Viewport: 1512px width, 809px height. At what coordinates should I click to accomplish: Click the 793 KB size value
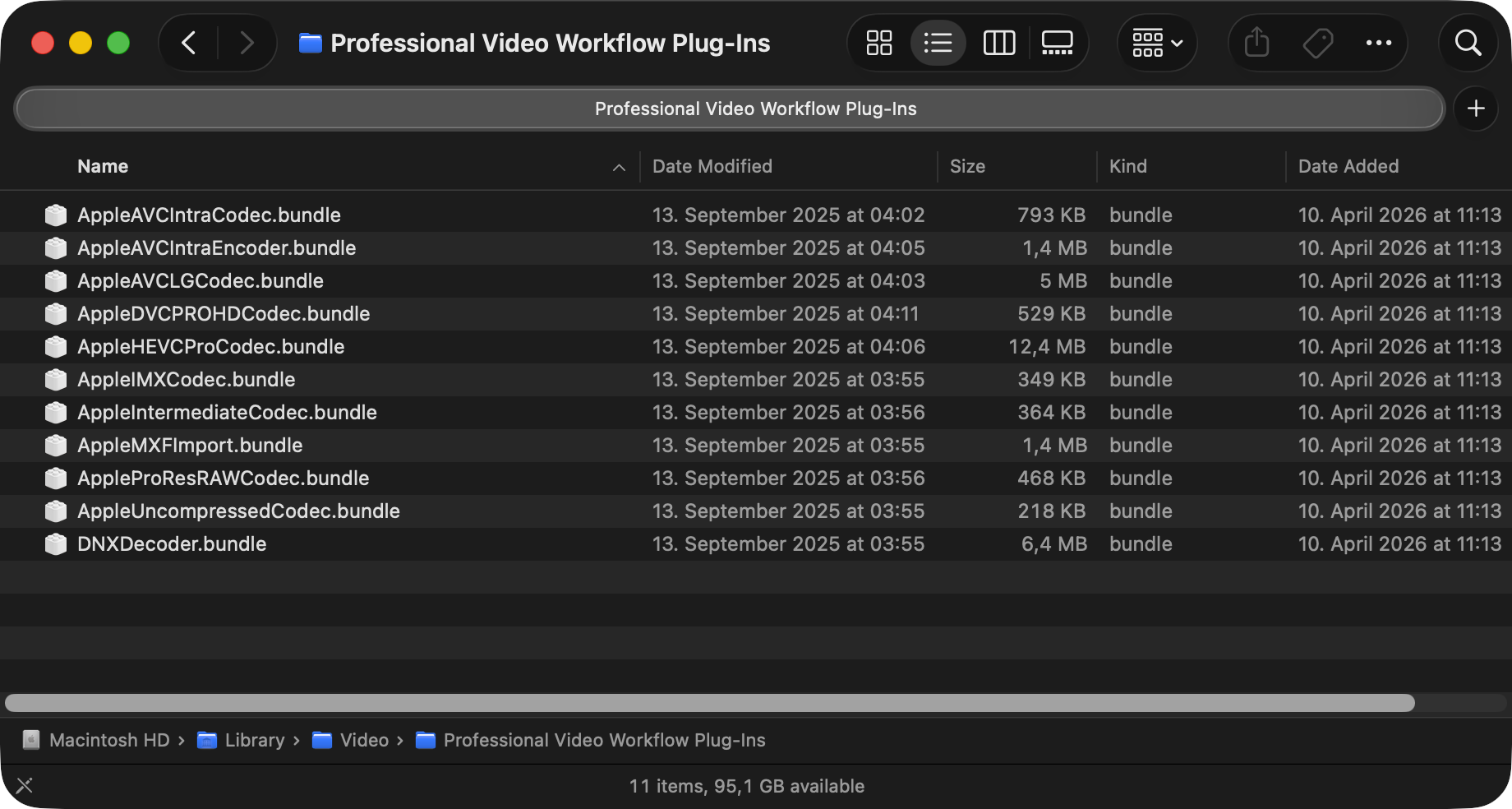pyautogui.click(x=1052, y=215)
